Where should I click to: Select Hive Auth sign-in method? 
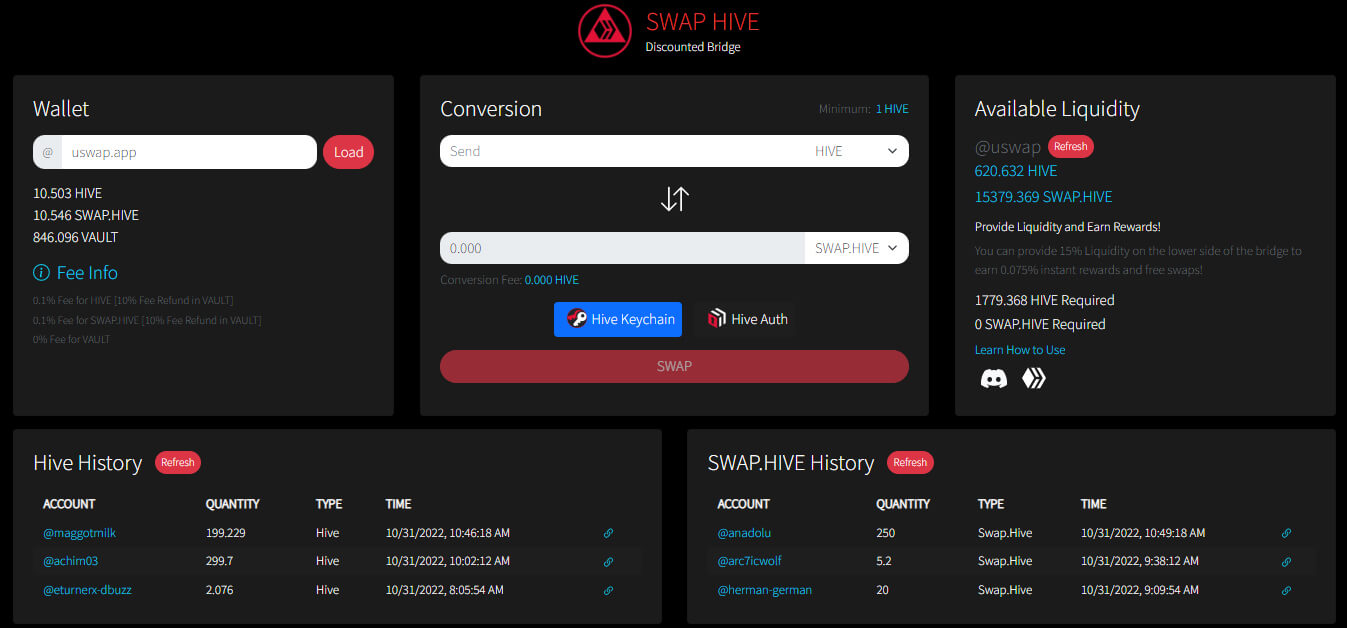(747, 319)
